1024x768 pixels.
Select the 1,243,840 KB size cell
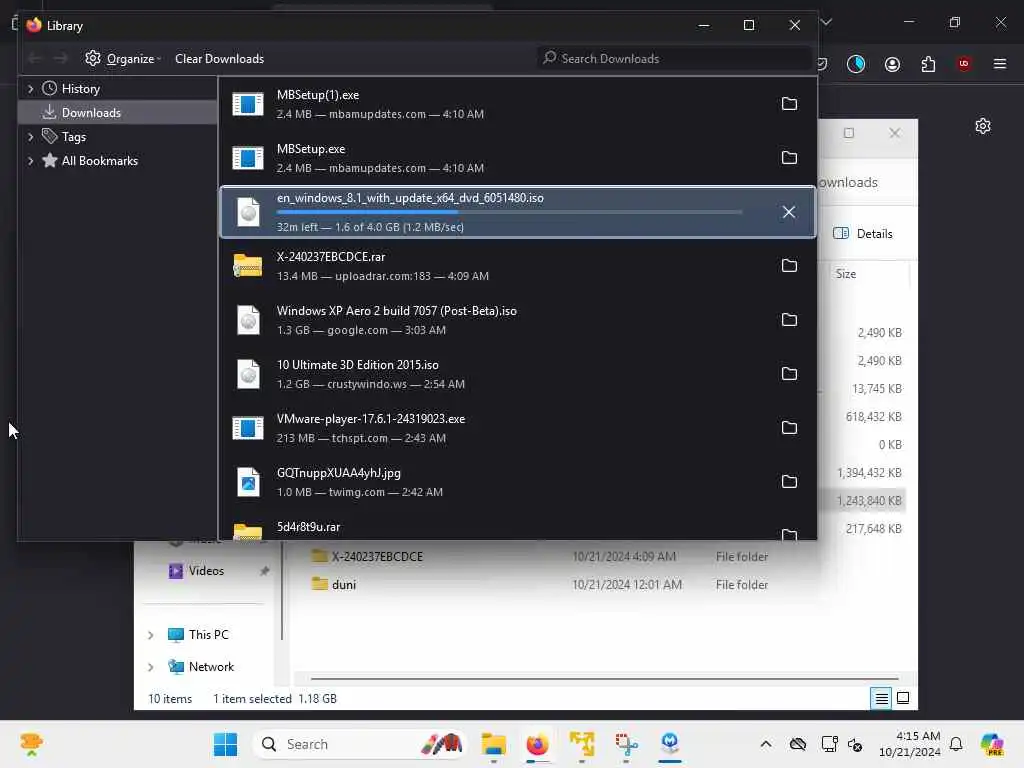coord(869,501)
